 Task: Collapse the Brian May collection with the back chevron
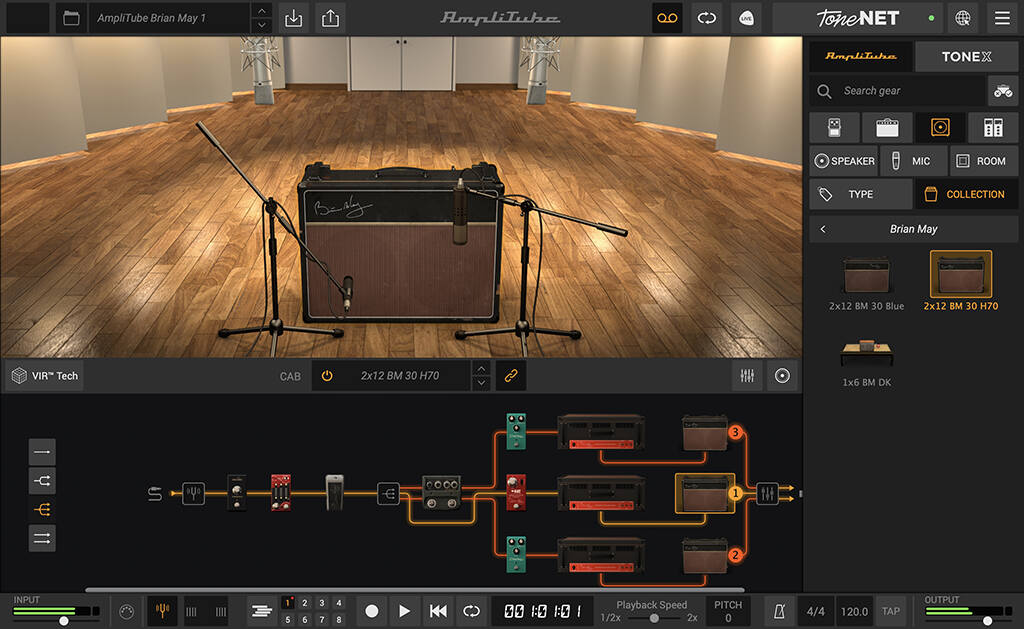pyautogui.click(x=822, y=229)
